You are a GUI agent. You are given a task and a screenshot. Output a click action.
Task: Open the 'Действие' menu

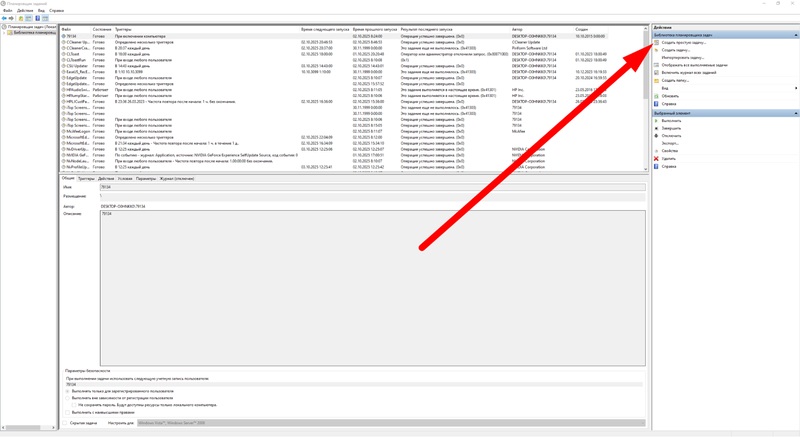pos(22,10)
